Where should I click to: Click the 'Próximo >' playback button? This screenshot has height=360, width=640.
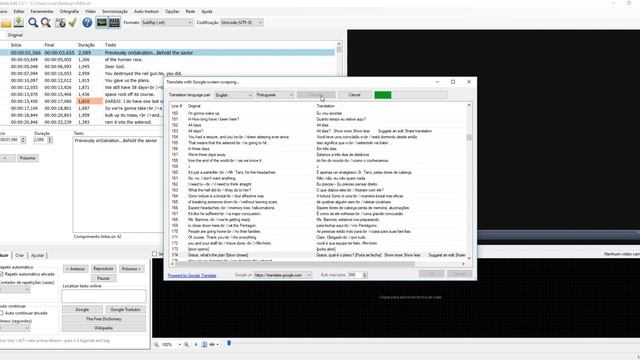tap(131, 269)
